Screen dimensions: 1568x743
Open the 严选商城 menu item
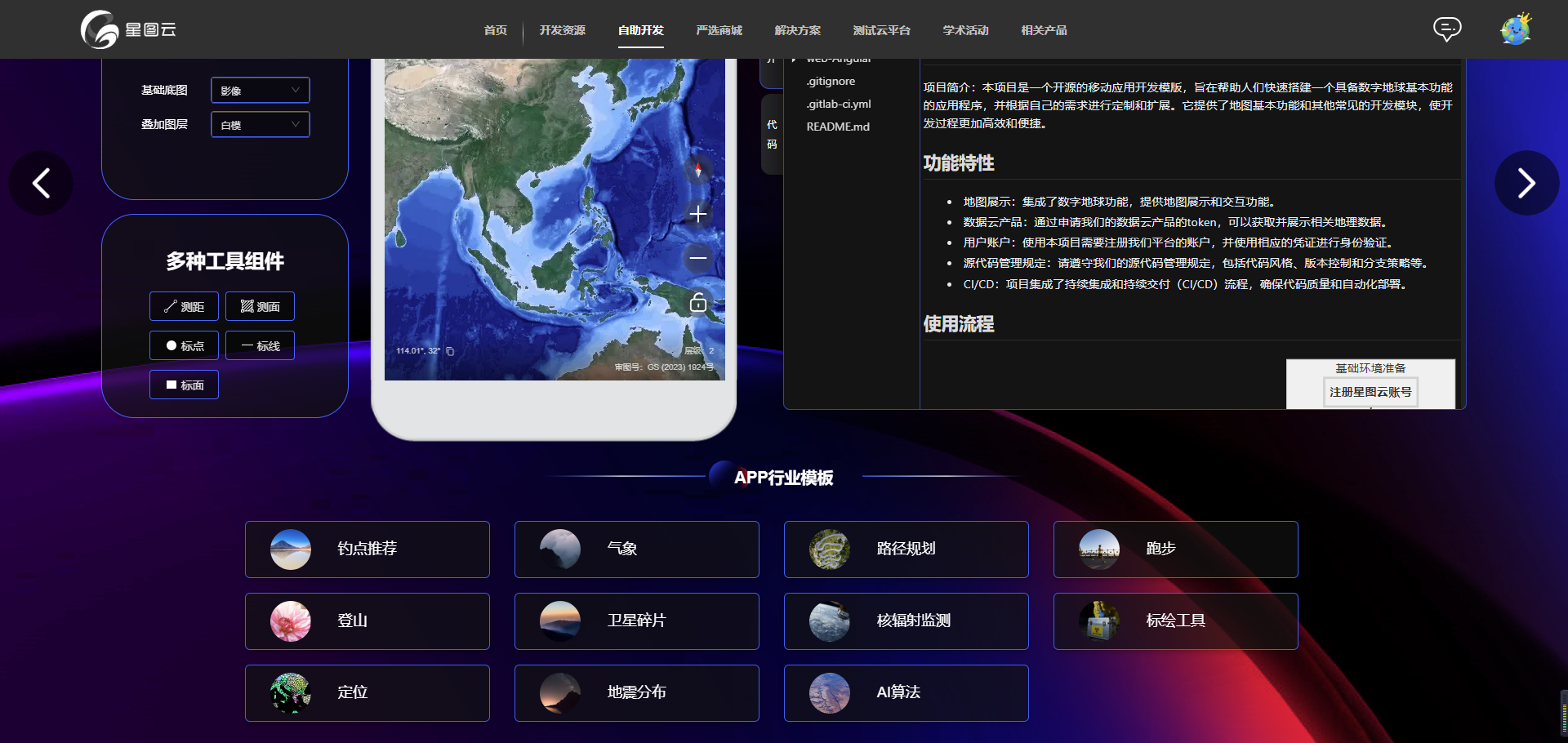(x=719, y=30)
